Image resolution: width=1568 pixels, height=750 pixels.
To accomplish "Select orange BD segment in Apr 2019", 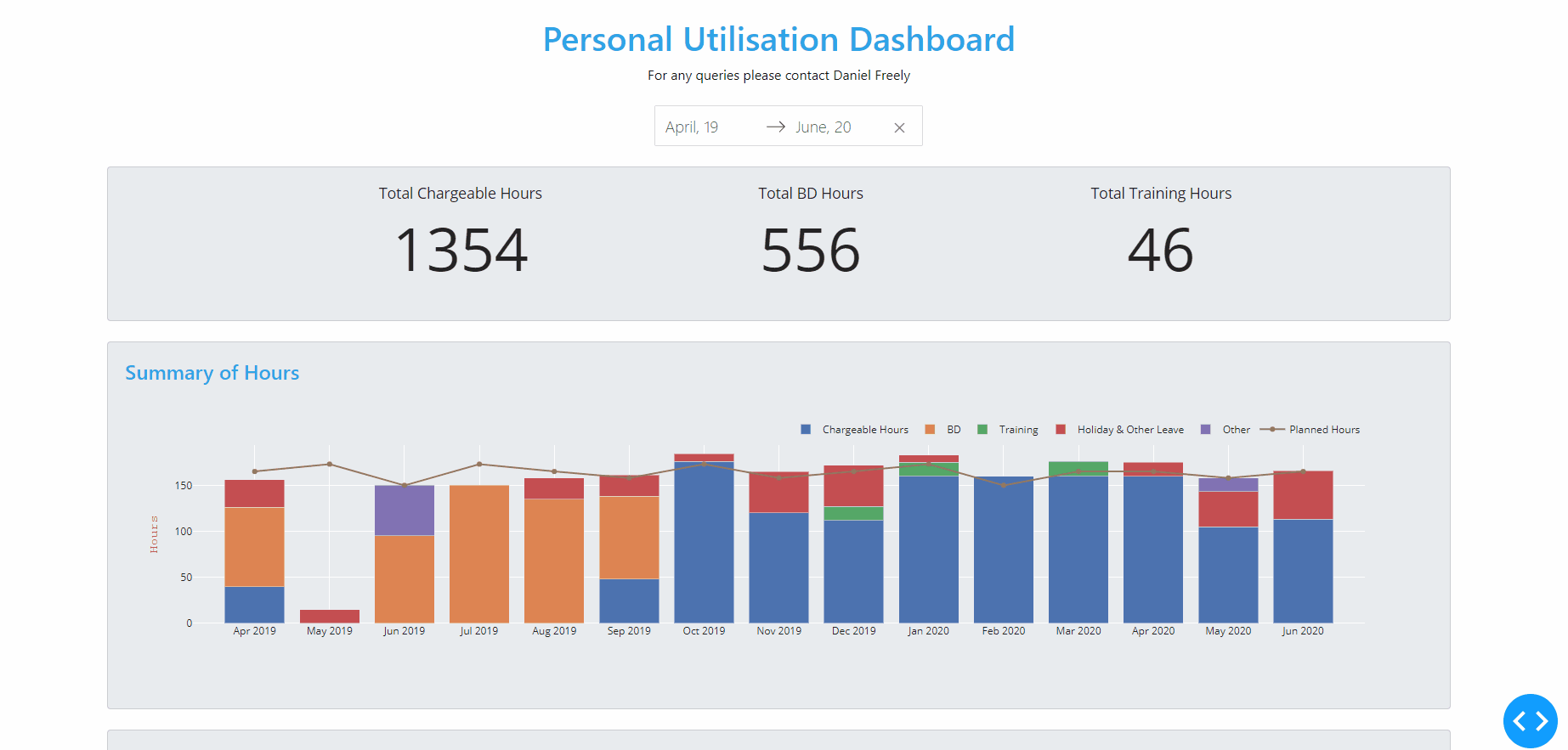I will pos(254,547).
